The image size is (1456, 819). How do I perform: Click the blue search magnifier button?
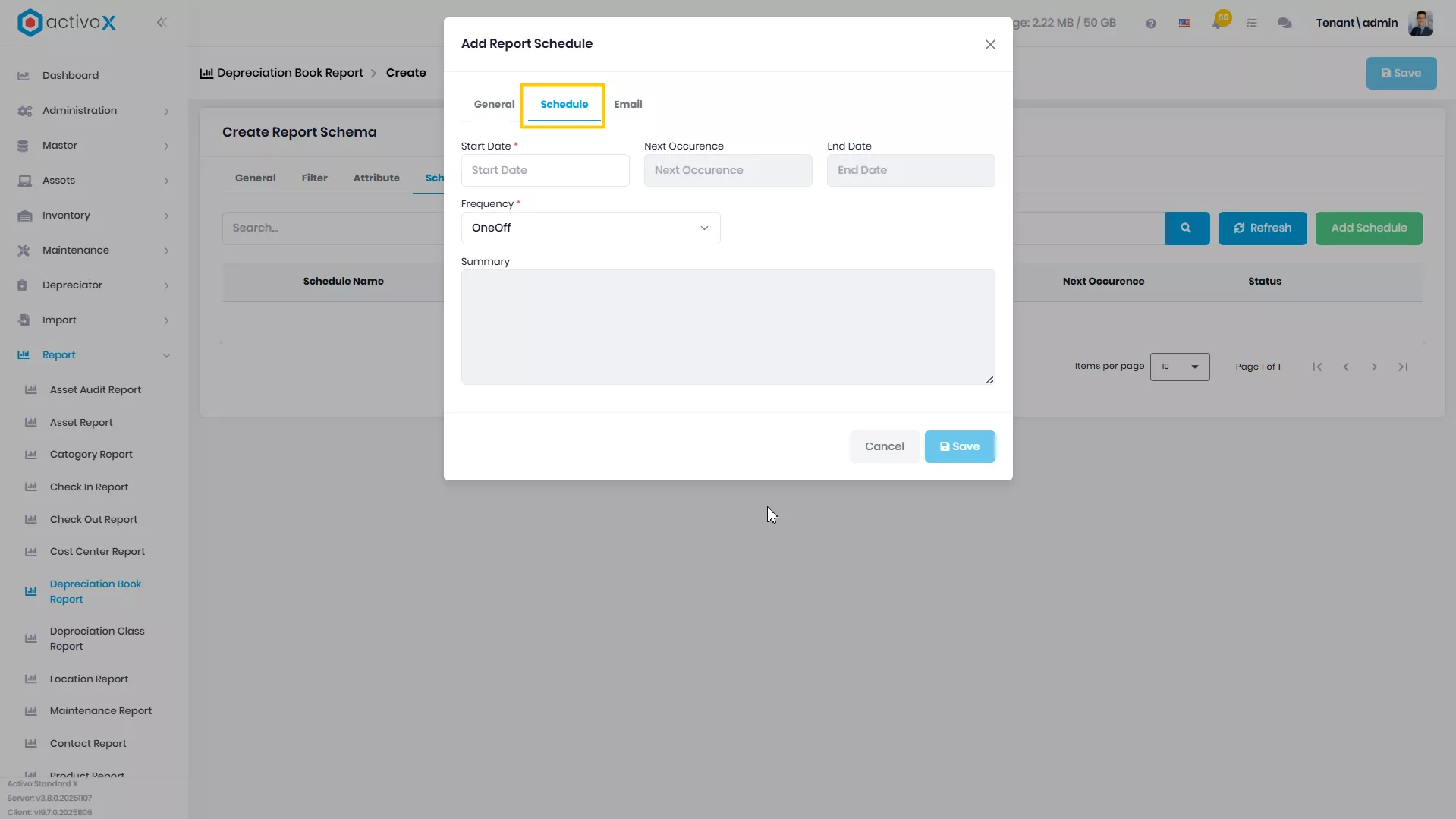1187,228
